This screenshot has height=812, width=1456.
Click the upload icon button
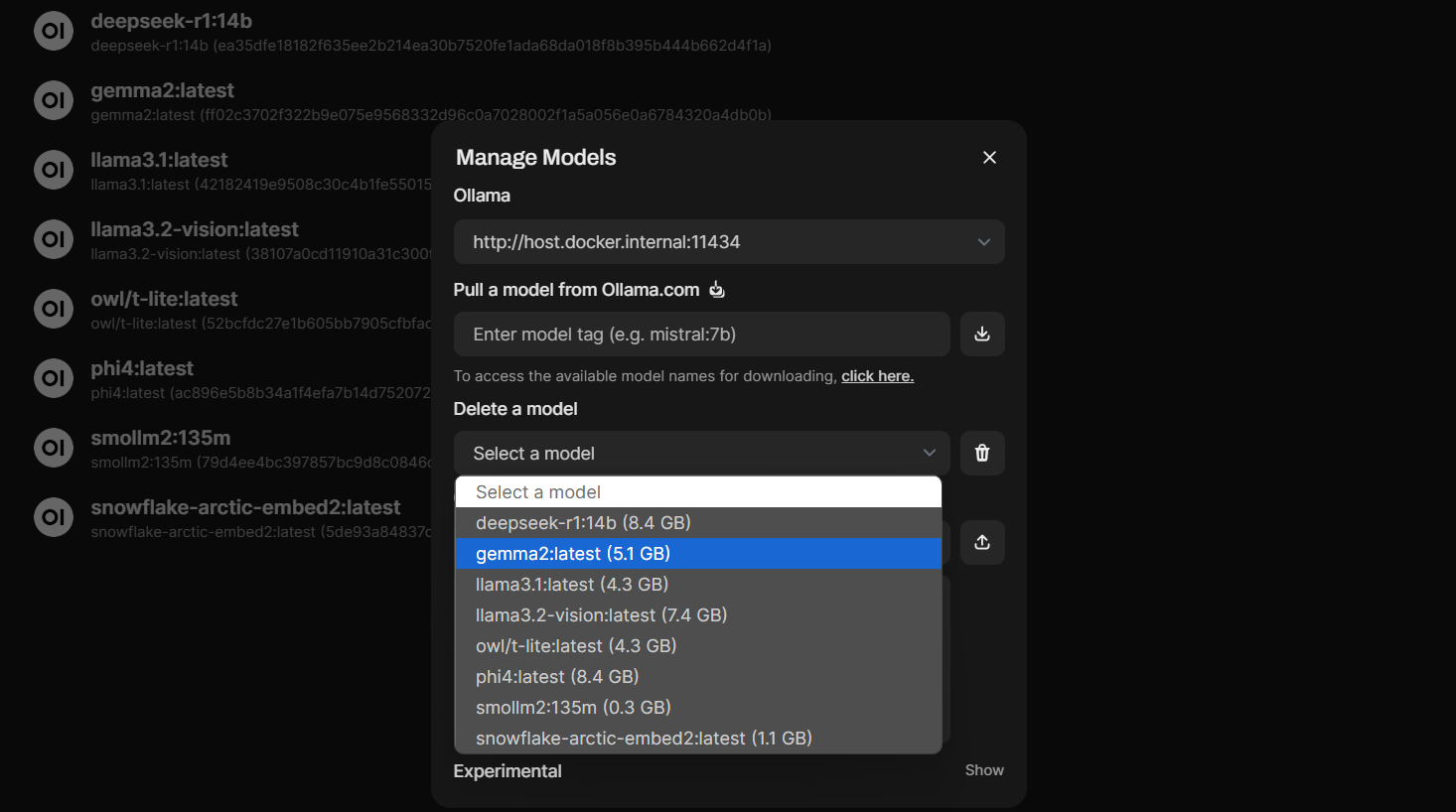click(x=981, y=542)
